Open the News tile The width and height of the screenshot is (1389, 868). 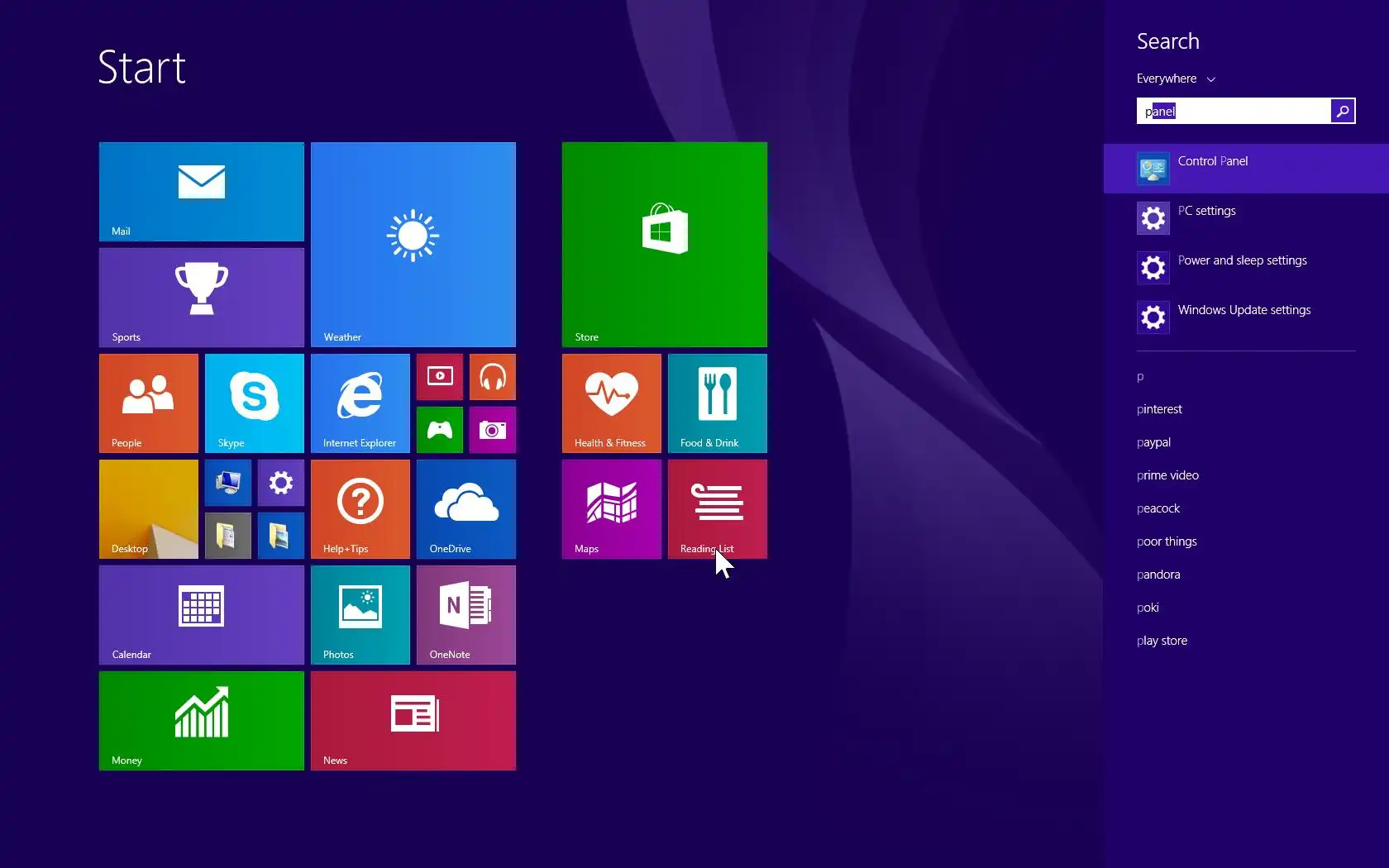[x=413, y=721]
